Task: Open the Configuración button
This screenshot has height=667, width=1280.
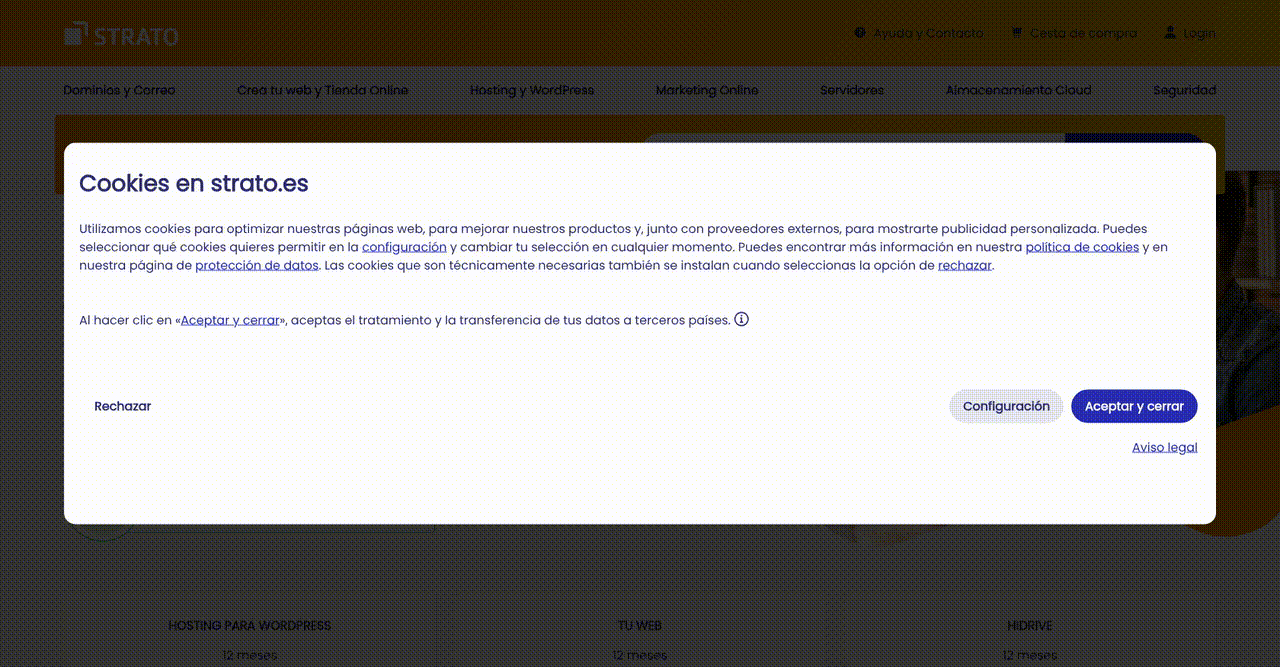Action: (x=1006, y=406)
